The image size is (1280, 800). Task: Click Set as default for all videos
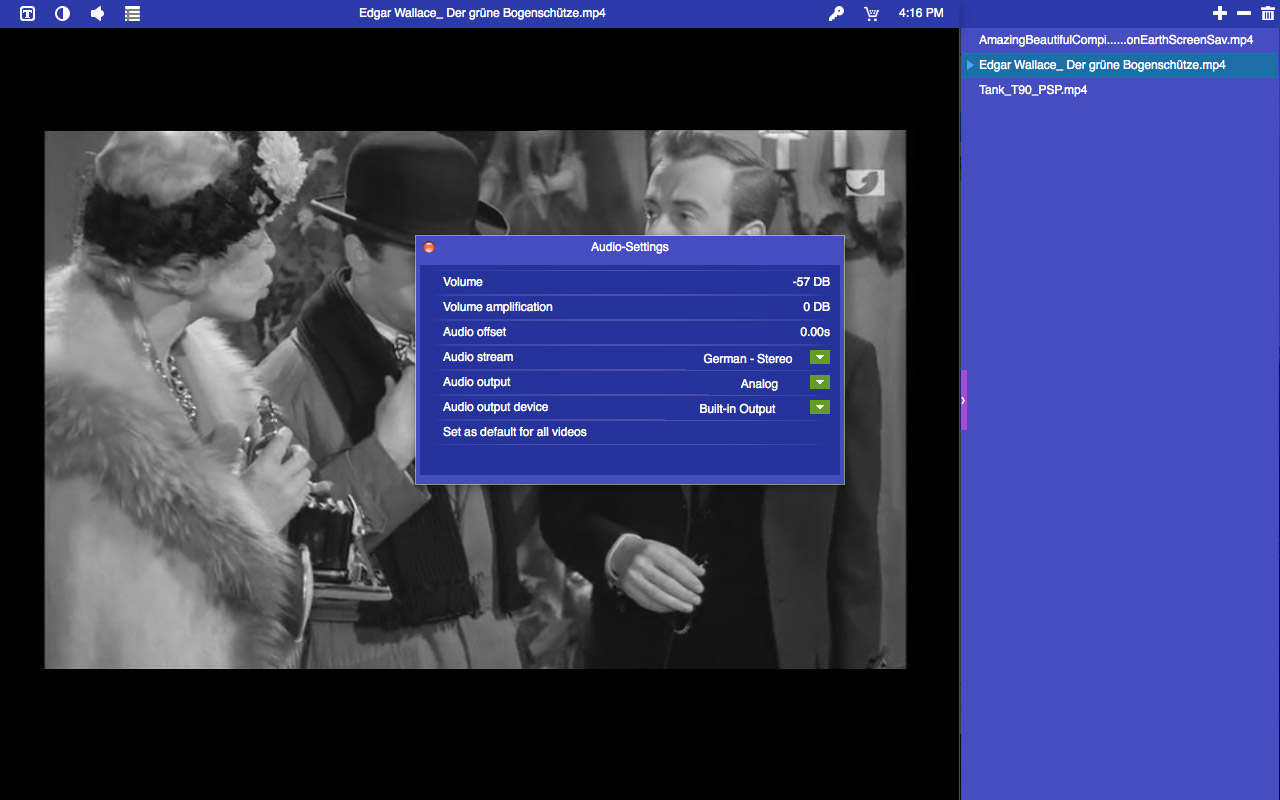pyautogui.click(x=515, y=432)
